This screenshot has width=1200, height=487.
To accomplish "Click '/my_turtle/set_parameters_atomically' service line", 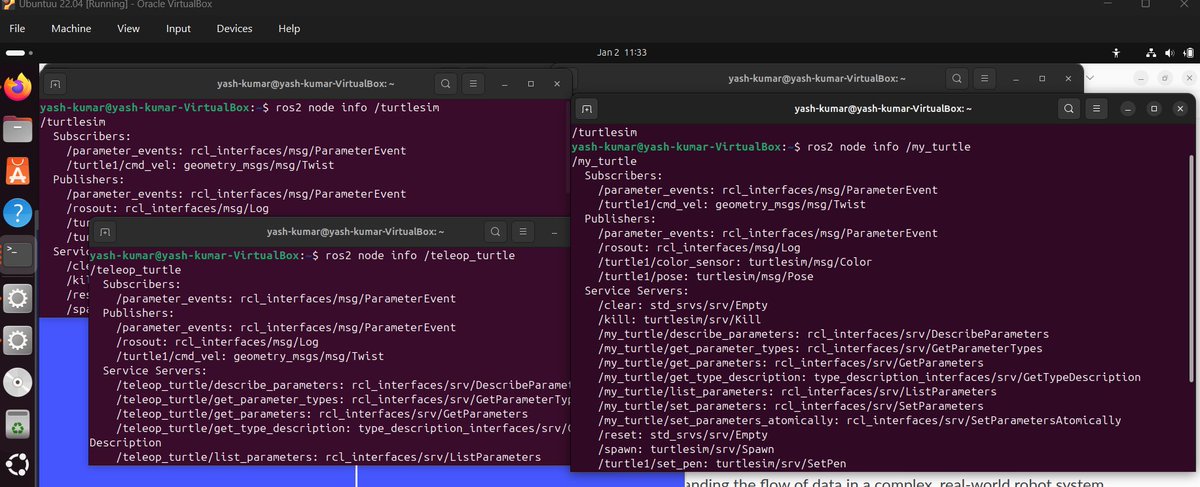I will [859, 421].
